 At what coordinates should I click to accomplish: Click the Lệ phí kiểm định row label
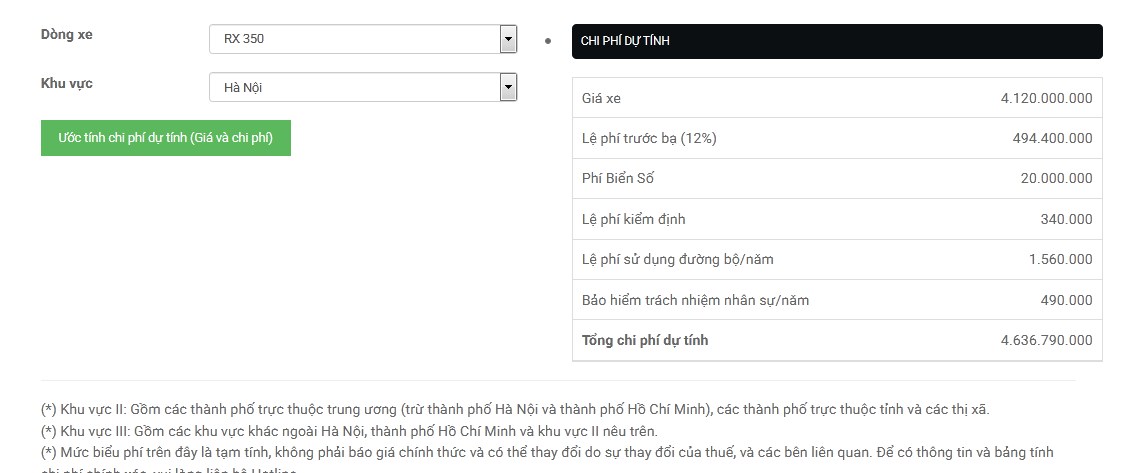click(x=634, y=219)
